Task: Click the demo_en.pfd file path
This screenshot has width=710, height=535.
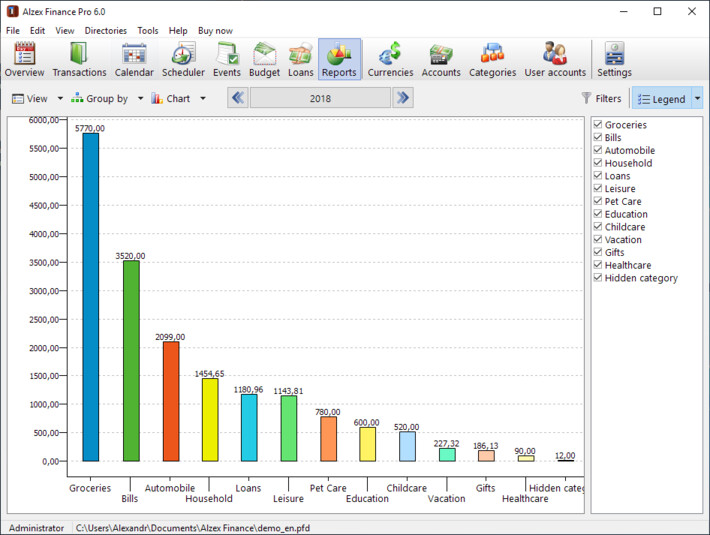Action: click(193, 528)
